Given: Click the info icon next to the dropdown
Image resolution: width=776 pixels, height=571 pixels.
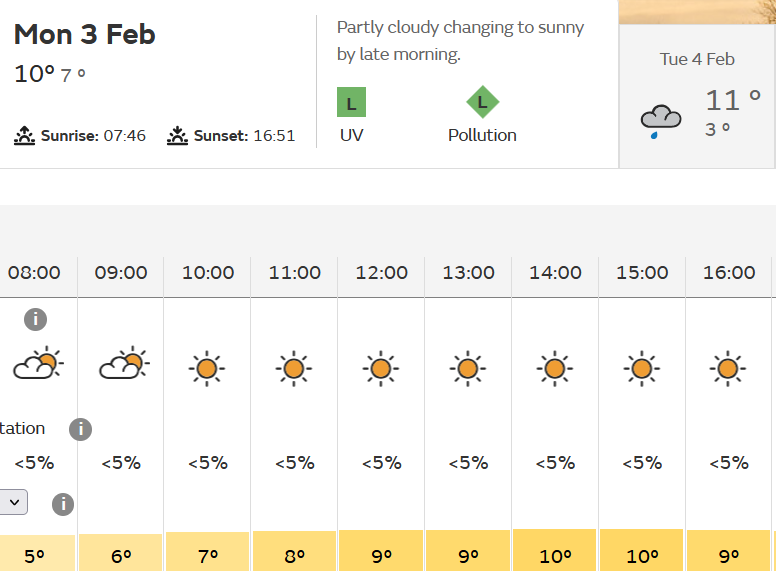Looking at the screenshot, I should coord(62,504).
